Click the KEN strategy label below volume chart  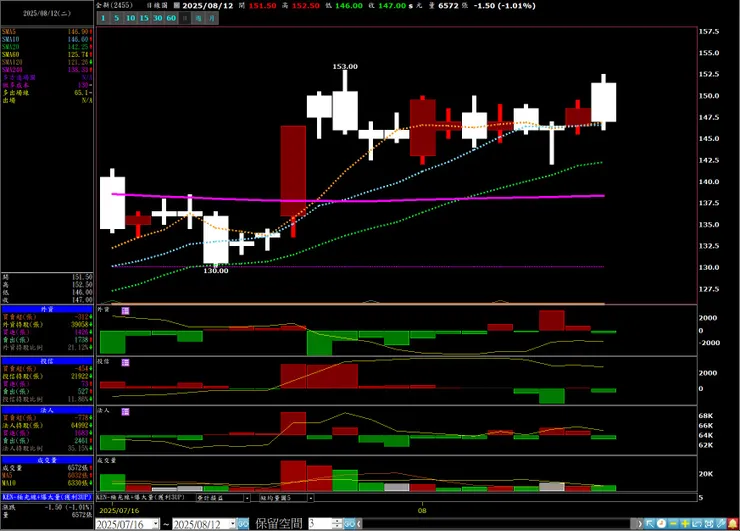142,497
